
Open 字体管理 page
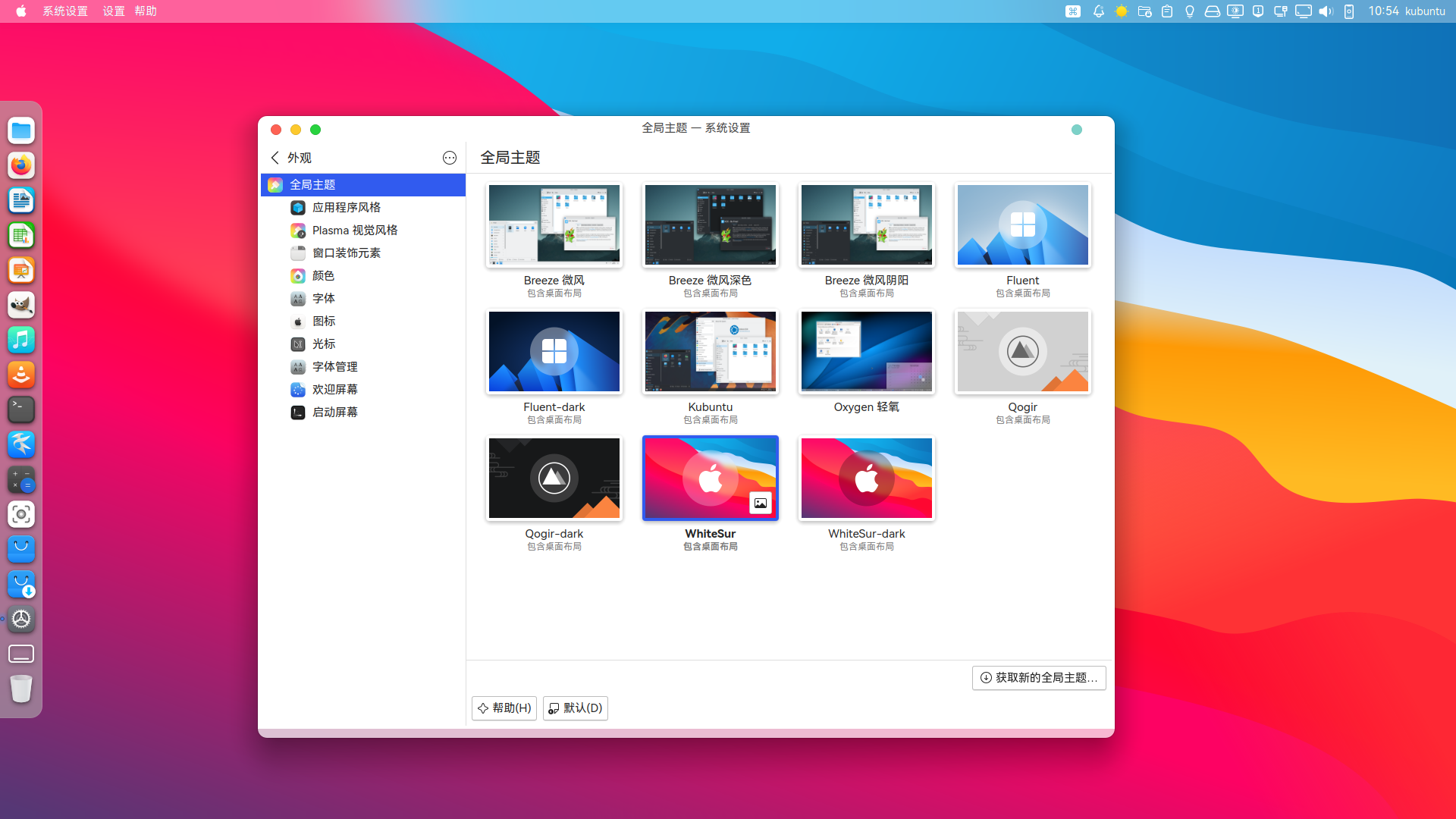(363, 367)
